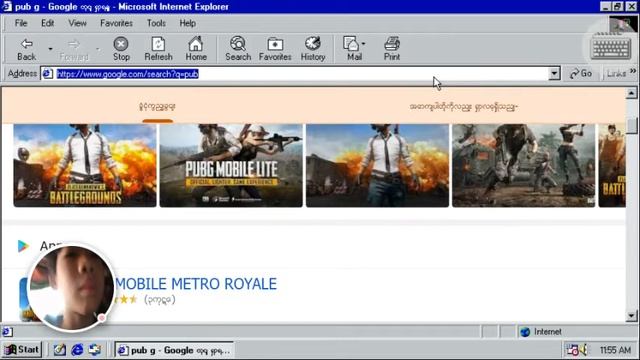This screenshot has height=360, width=640.
Task: Click the Internet zone status indicator
Action: pos(541,332)
